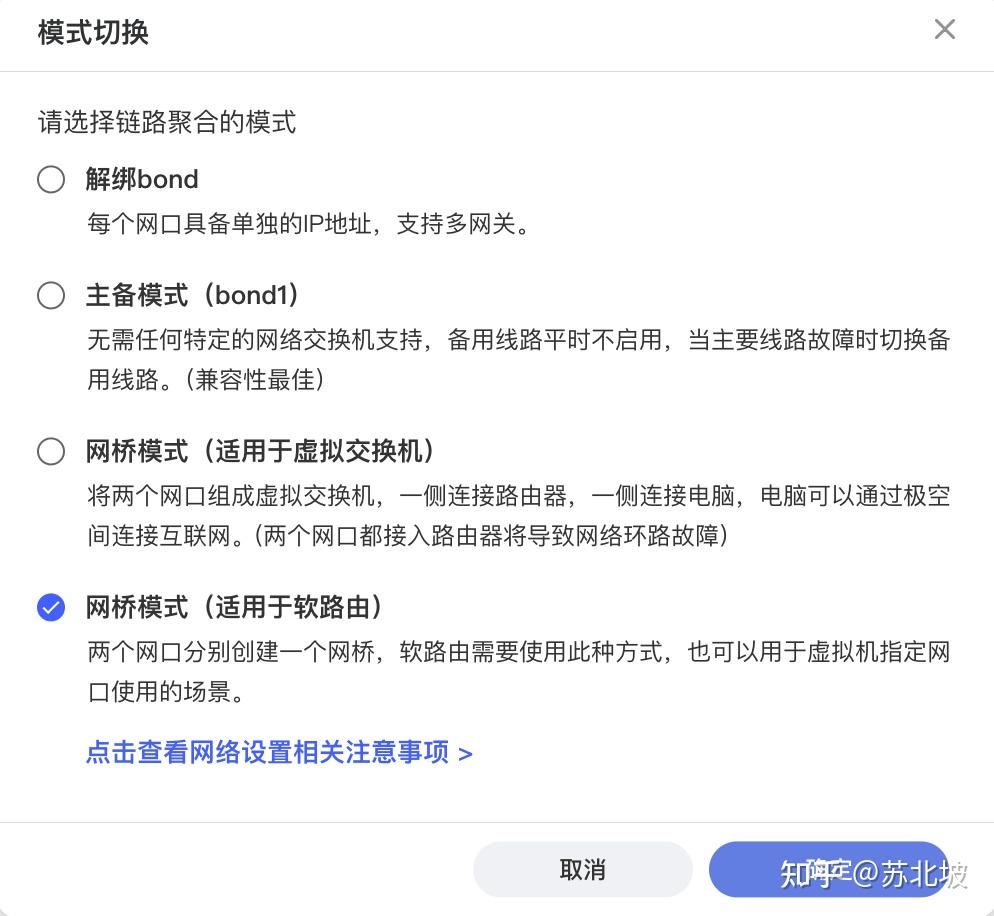Select the 主备模式（bond1）radio button

tap(50, 295)
